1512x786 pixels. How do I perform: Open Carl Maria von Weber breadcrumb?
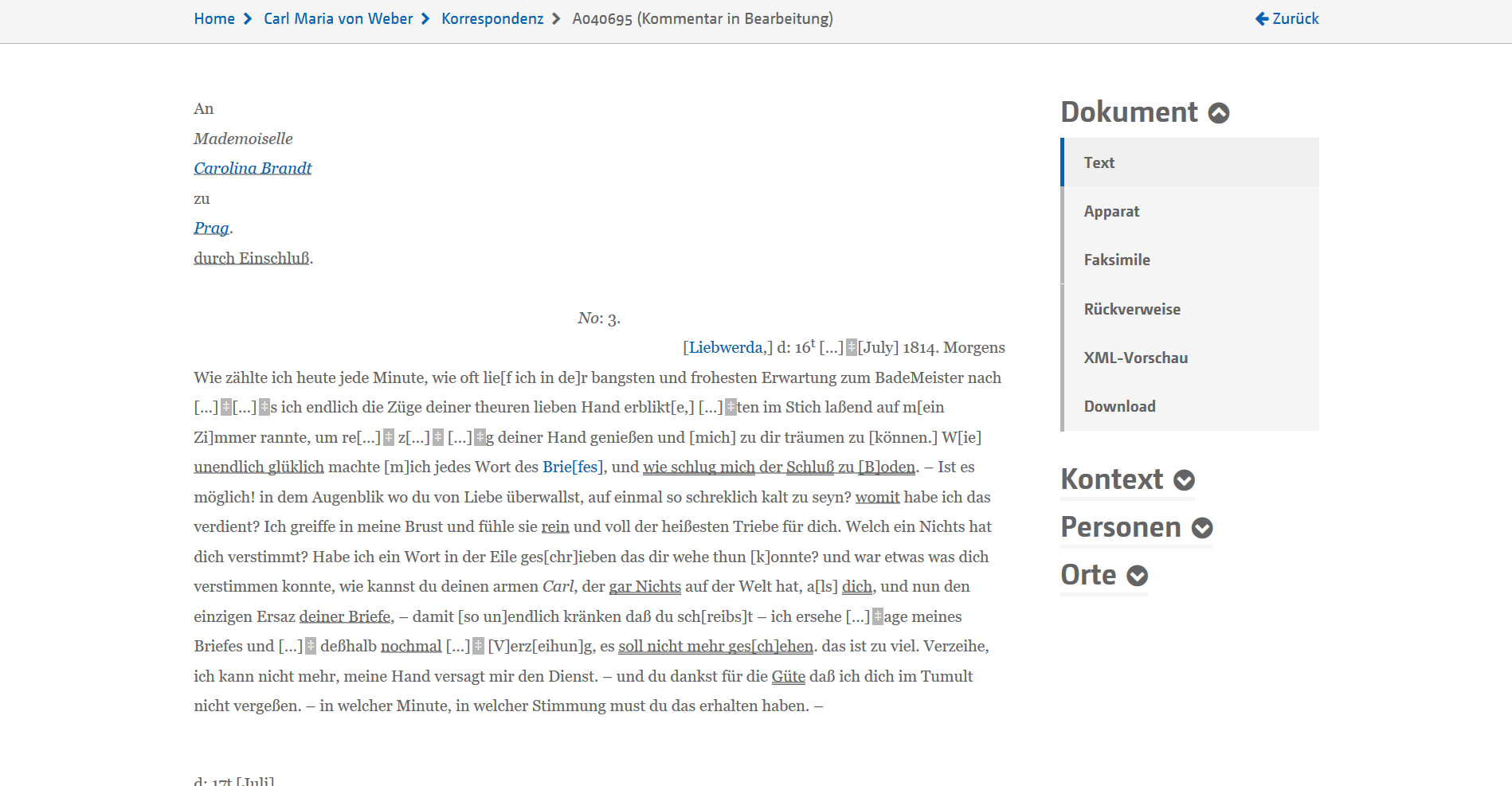coord(338,18)
